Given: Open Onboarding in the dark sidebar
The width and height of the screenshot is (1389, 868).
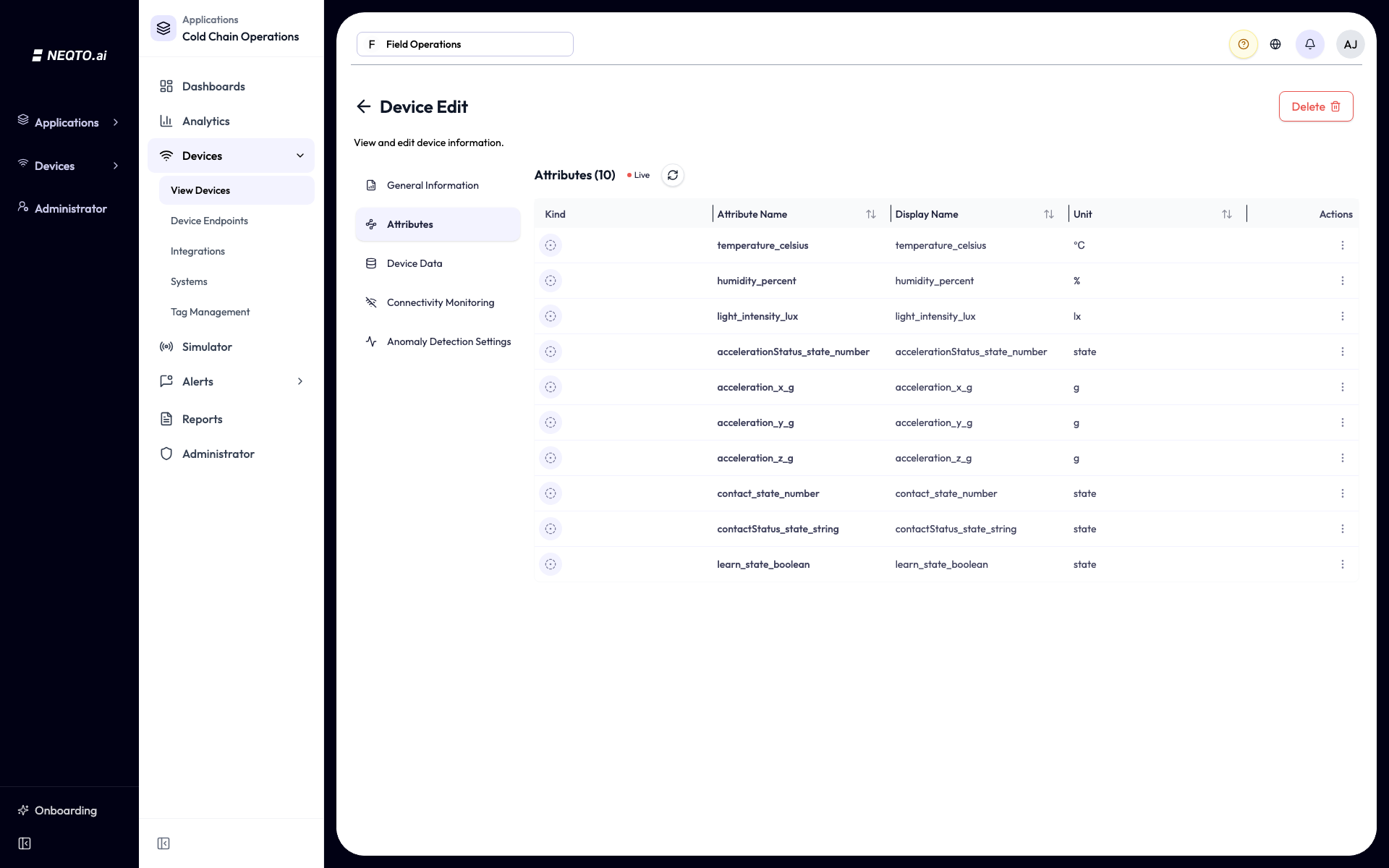Looking at the screenshot, I should point(58,810).
